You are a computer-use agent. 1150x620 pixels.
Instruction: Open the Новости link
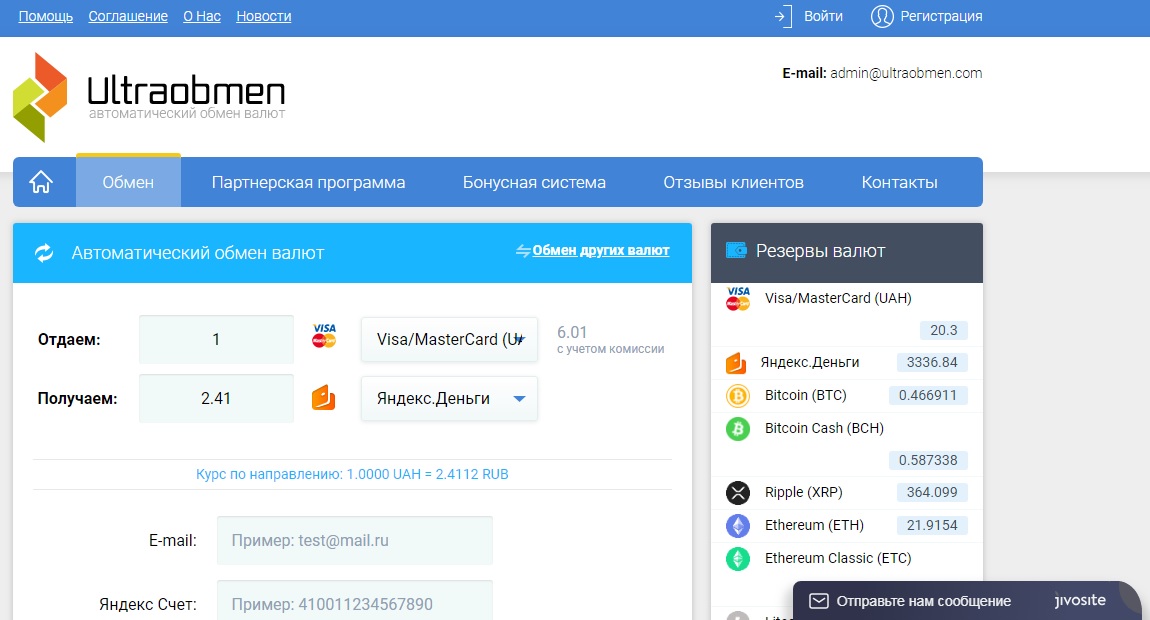click(x=263, y=16)
